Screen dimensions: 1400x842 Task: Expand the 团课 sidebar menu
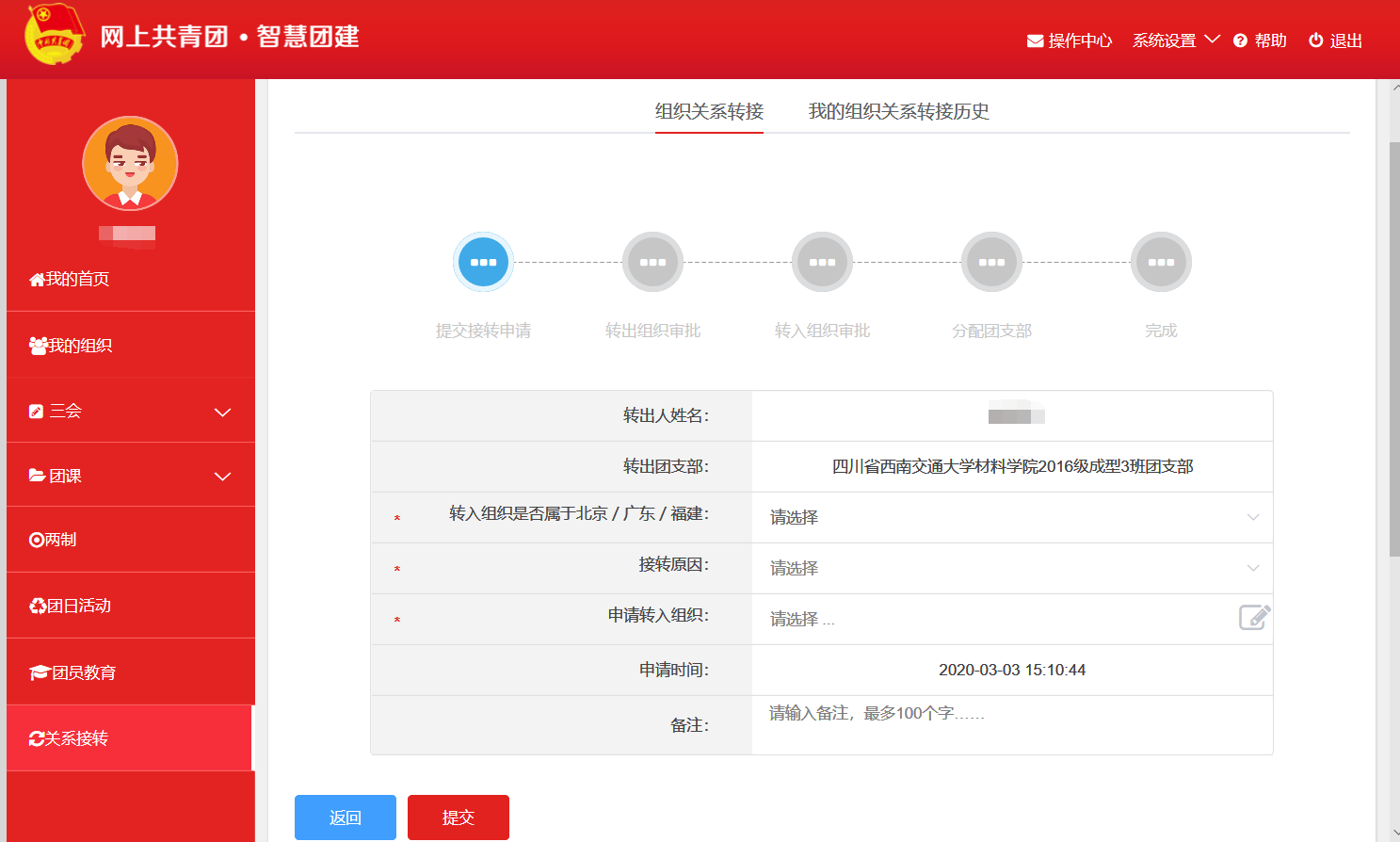(130, 476)
